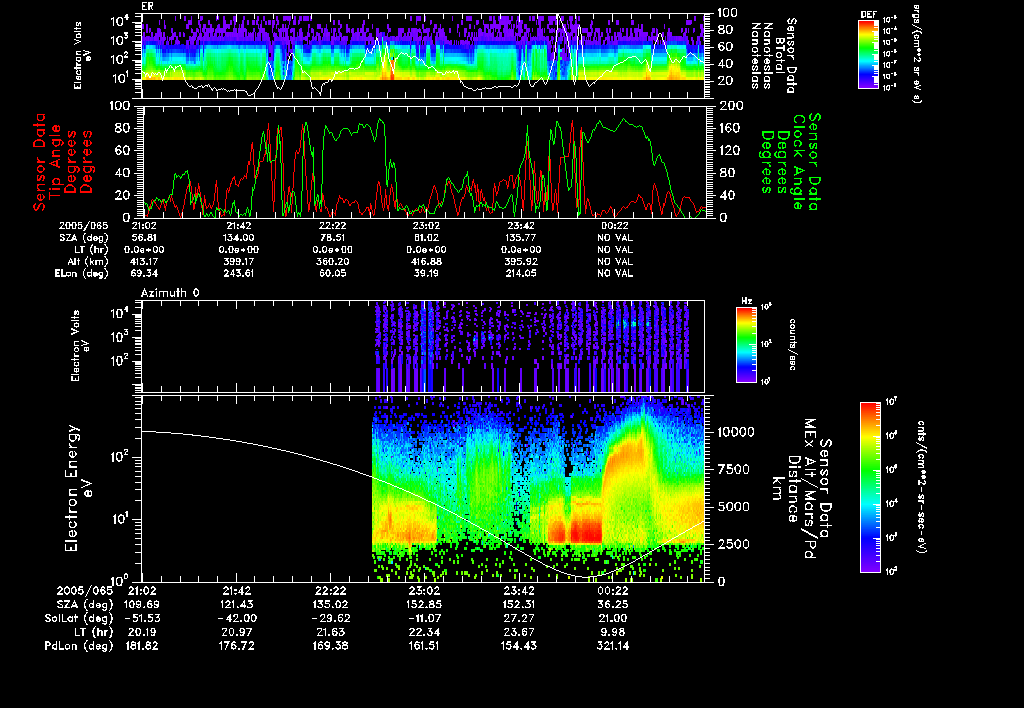Click the 'Azimuth 0' panel title
The width and height of the screenshot is (1024, 708).
170,293
